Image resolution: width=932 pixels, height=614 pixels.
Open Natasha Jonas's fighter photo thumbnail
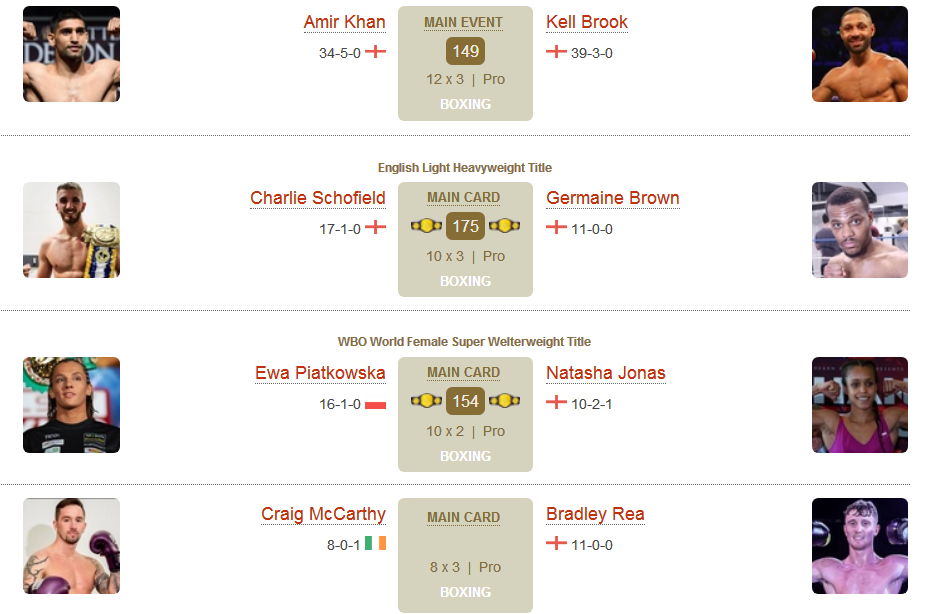[x=859, y=405]
